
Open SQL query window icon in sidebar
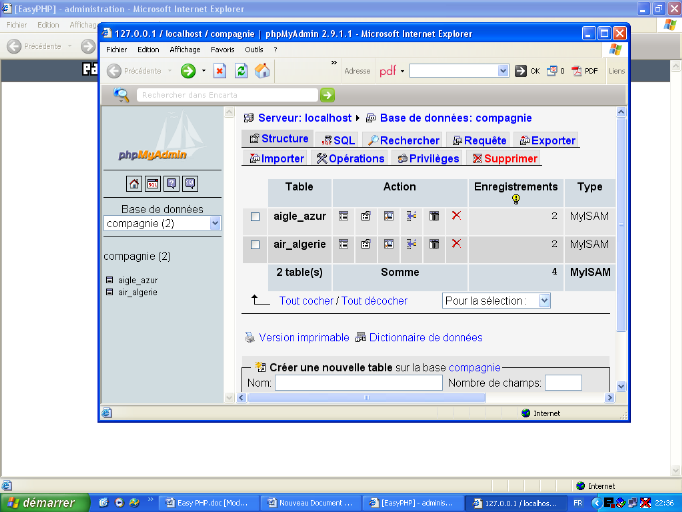[153, 184]
